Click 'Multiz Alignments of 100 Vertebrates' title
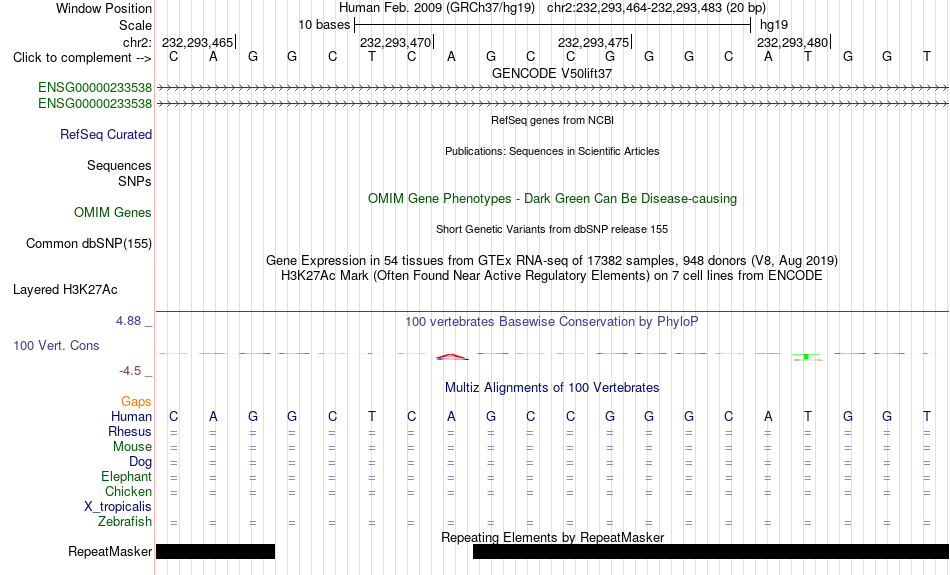 (x=552, y=388)
